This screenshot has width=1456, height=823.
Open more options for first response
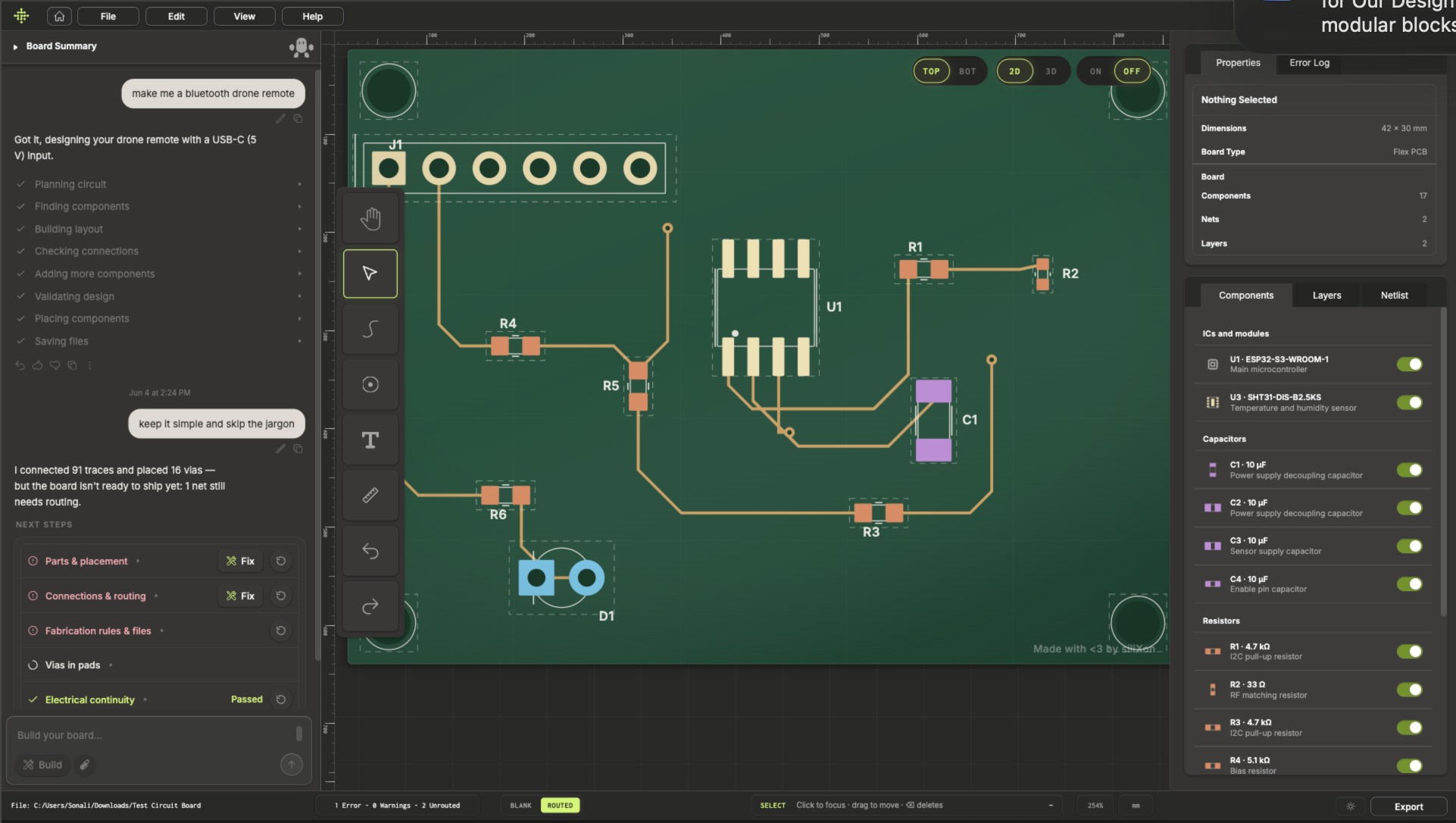(89, 365)
